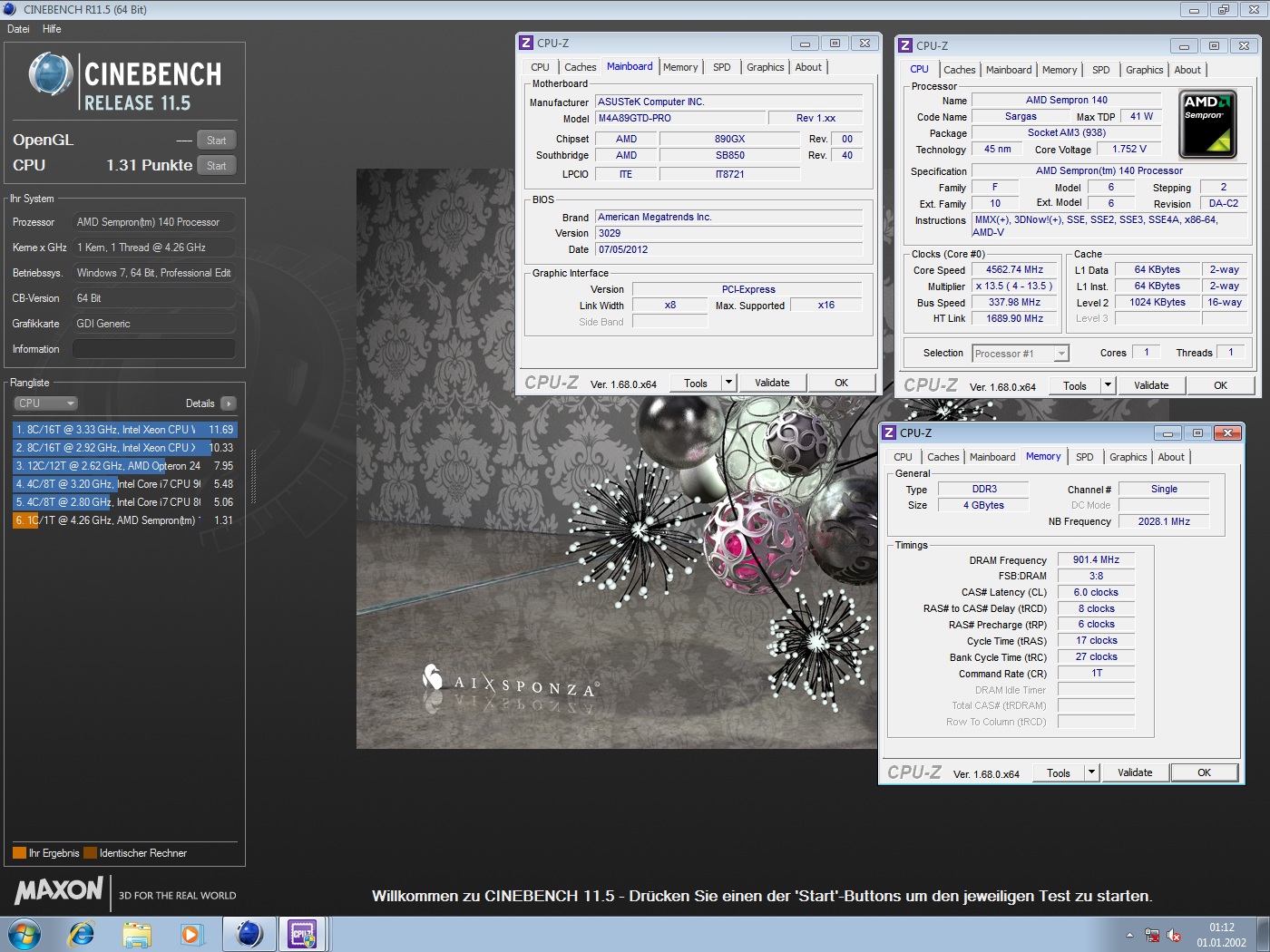Open Graphics tab in Memory CPU-Z window
Screen dimensions: 1270x952
1128,457
